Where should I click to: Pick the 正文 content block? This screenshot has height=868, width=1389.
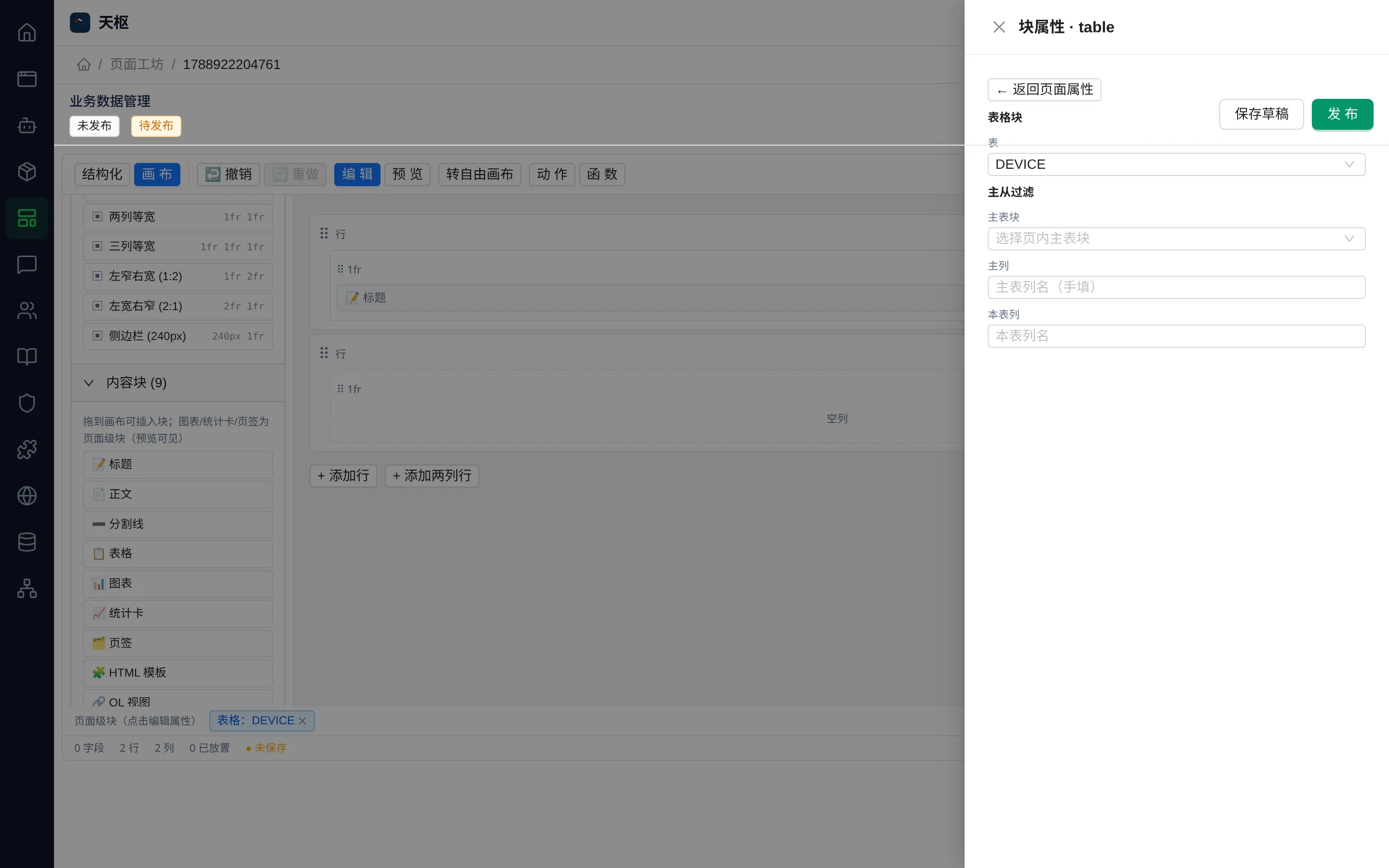tap(178, 494)
